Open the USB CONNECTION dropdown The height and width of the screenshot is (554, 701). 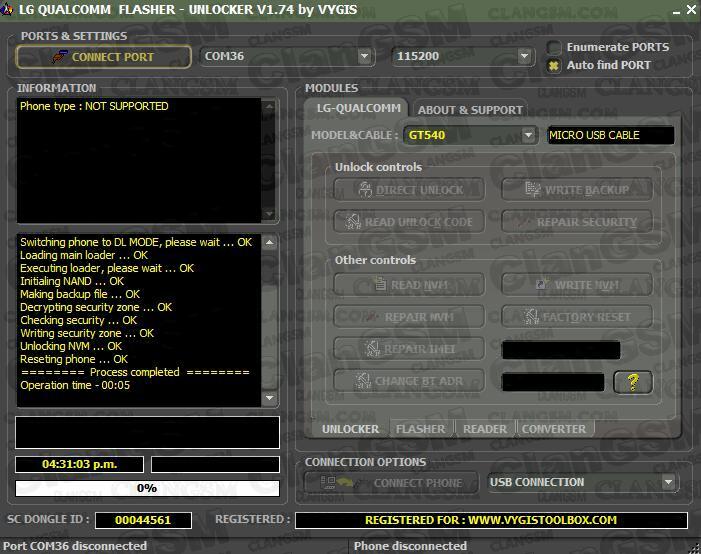pyautogui.click(x=668, y=482)
